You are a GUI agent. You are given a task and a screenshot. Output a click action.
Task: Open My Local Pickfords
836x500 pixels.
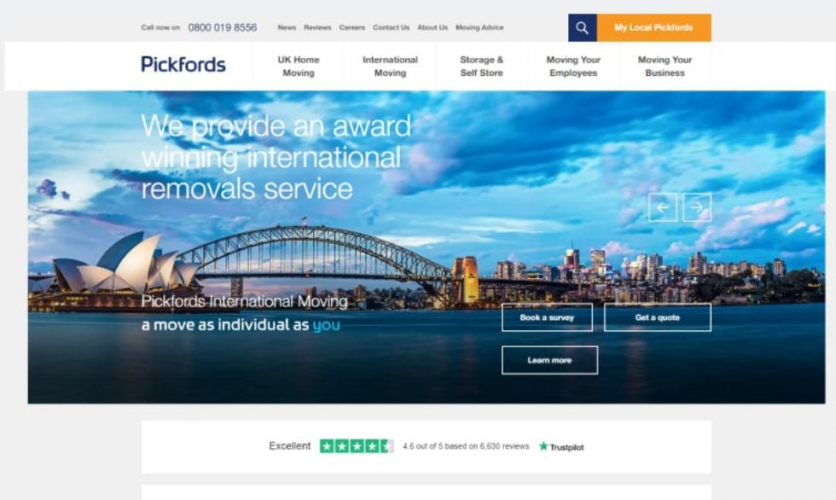pos(654,28)
